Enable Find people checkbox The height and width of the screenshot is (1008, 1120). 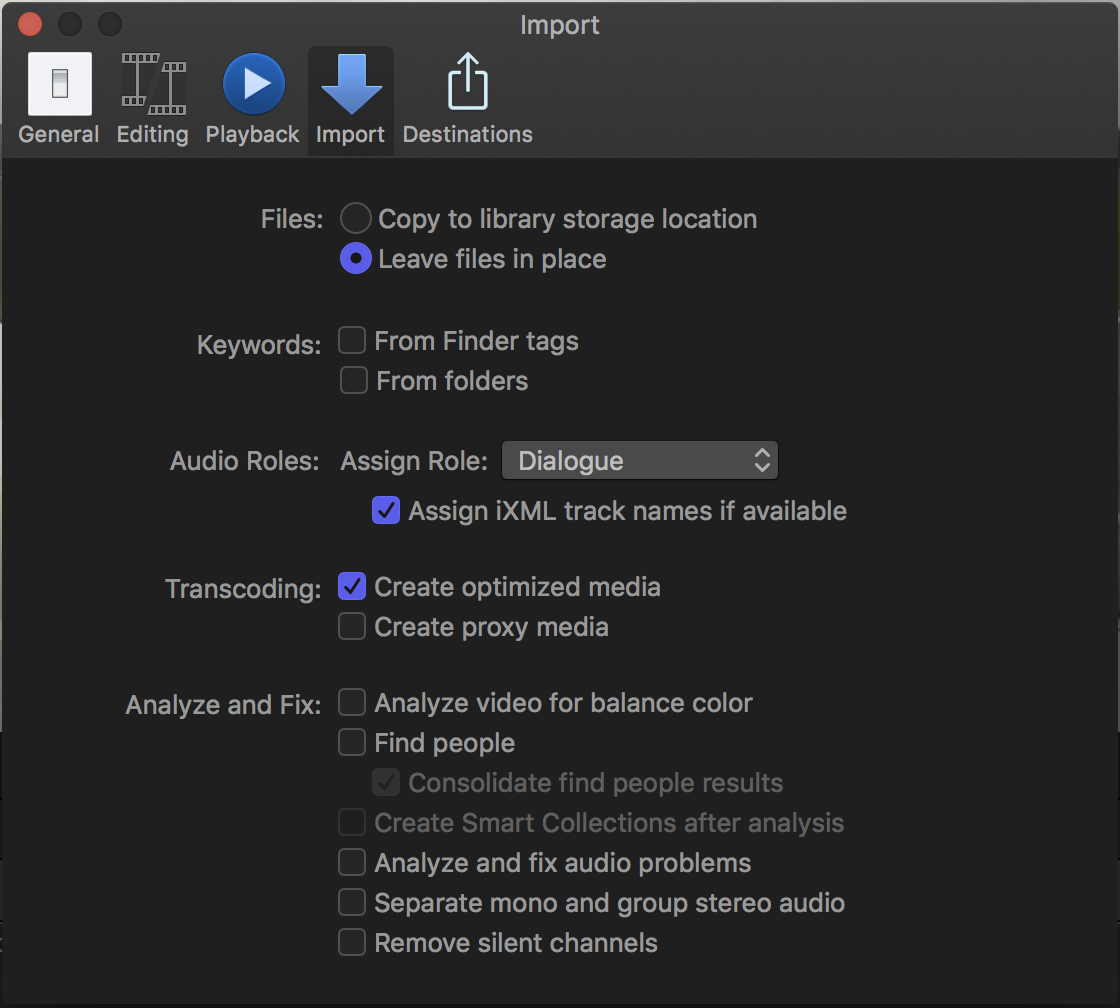[352, 742]
